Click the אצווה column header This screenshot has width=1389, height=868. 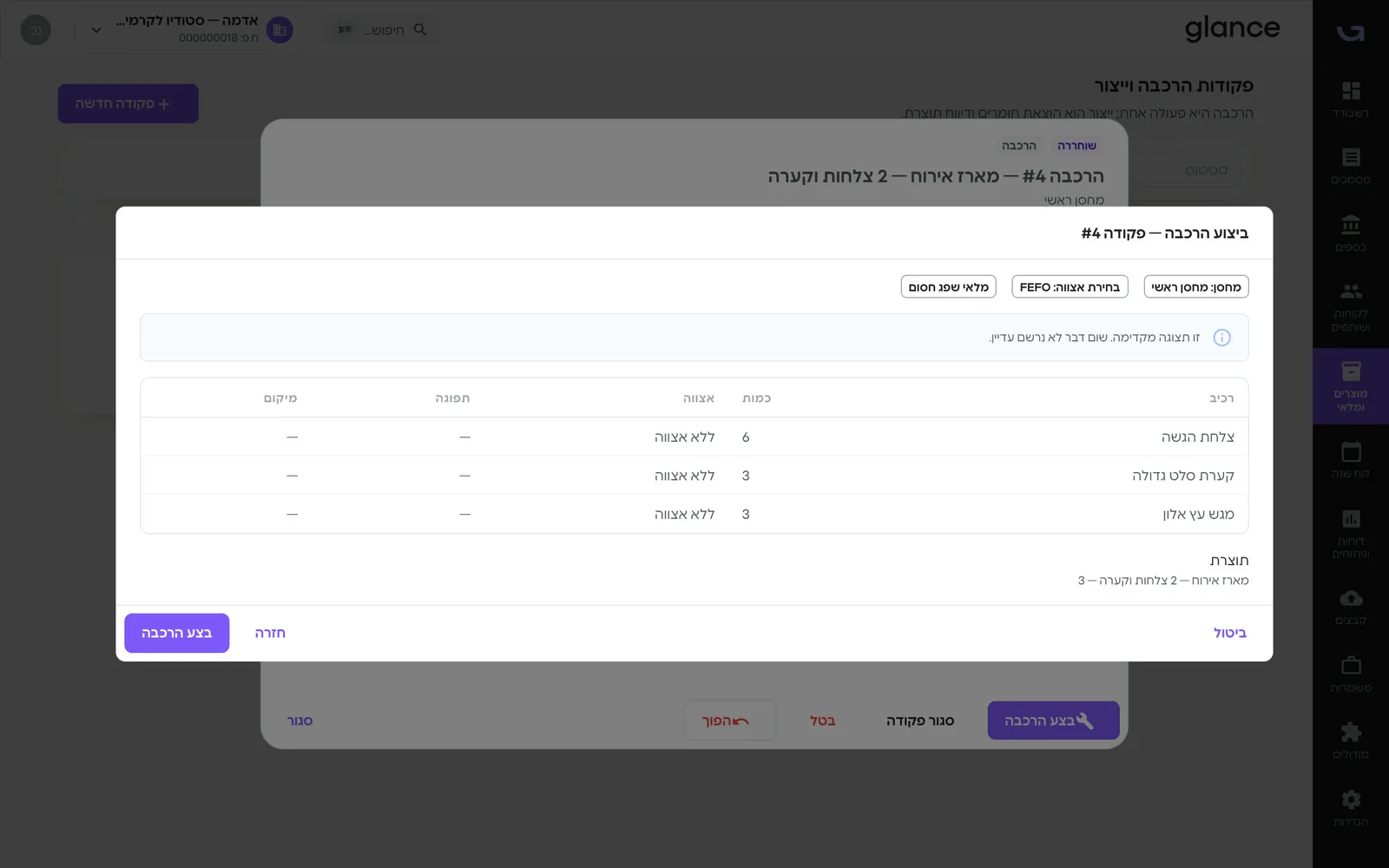(699, 398)
